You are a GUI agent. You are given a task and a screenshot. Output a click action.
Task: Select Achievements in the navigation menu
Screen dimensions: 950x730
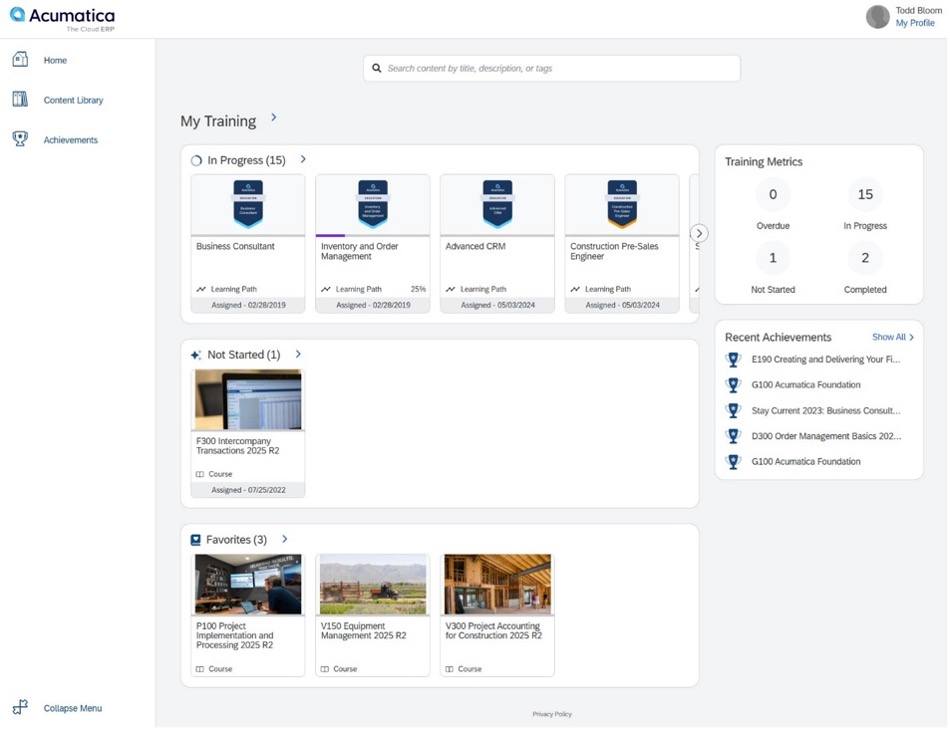tap(70, 140)
